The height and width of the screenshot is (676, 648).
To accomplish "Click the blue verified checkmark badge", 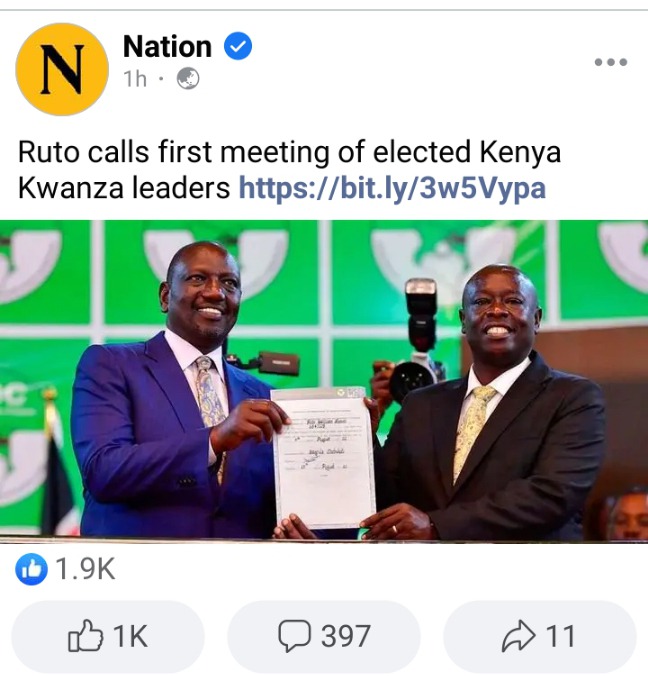I will 238,46.
